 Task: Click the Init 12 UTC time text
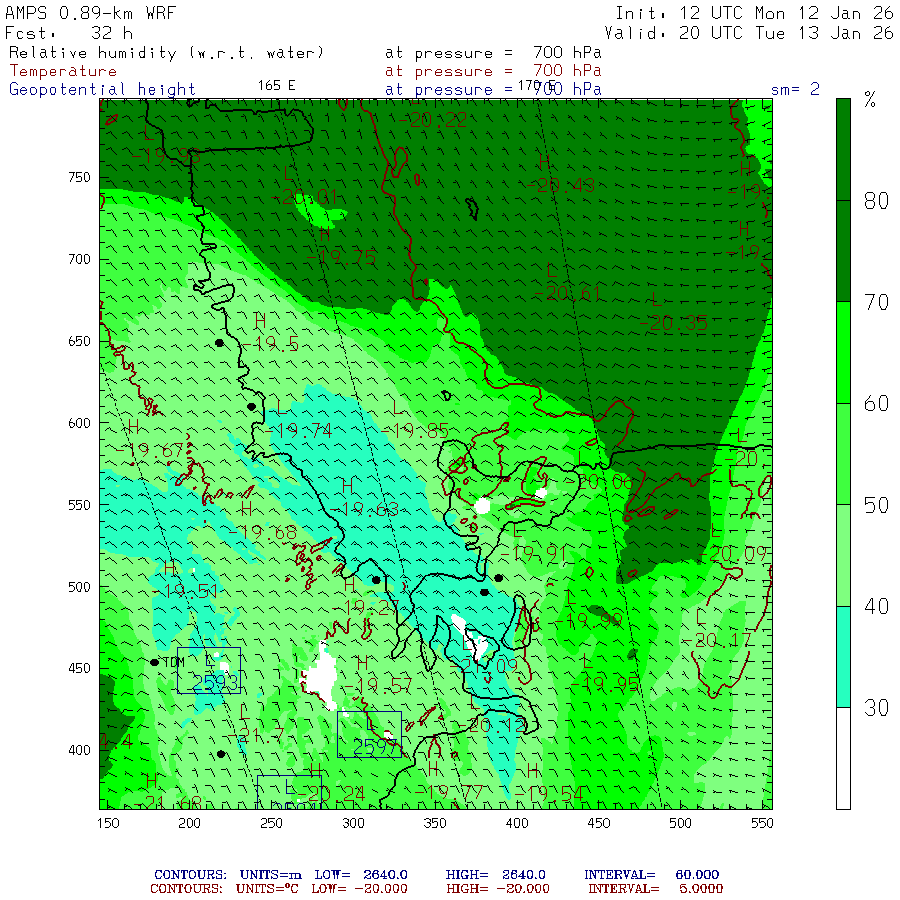pyautogui.click(x=753, y=13)
